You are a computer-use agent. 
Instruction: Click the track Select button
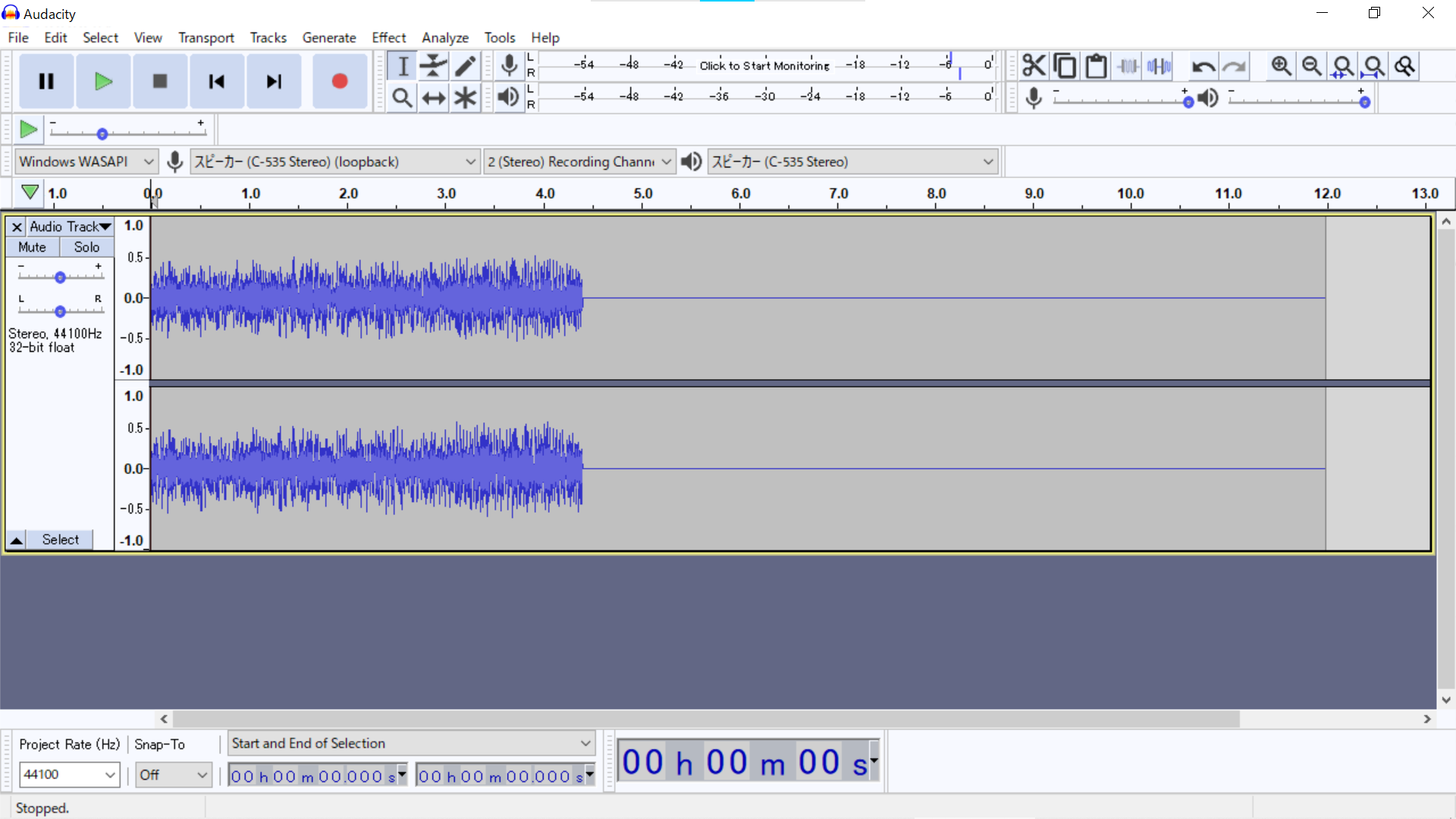point(60,540)
